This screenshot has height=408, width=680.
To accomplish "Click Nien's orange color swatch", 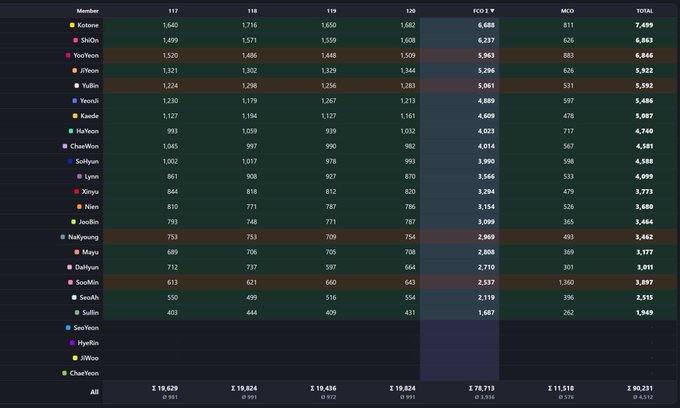I will [79, 207].
